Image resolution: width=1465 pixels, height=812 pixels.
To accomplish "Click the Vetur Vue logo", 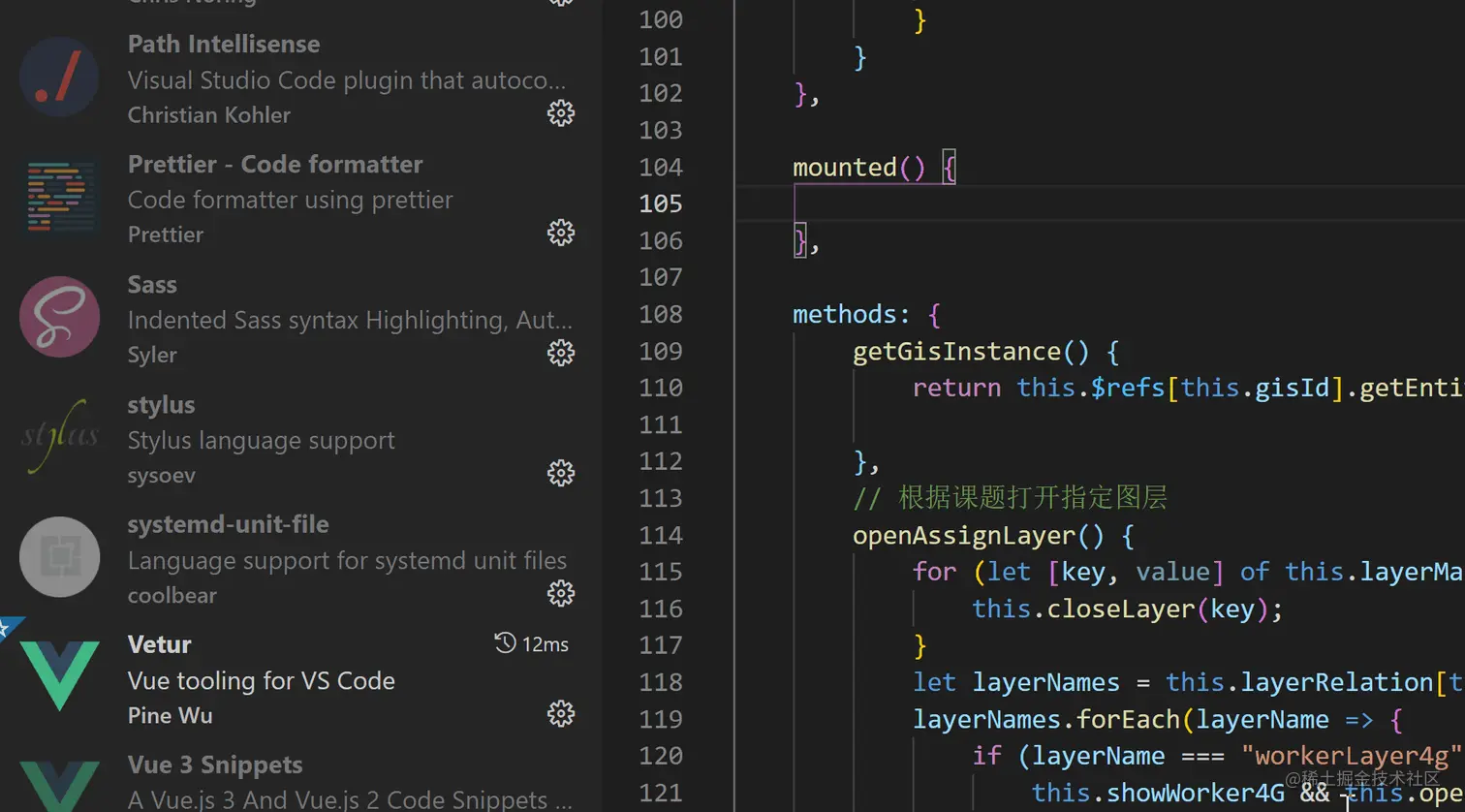I will 60,676.
